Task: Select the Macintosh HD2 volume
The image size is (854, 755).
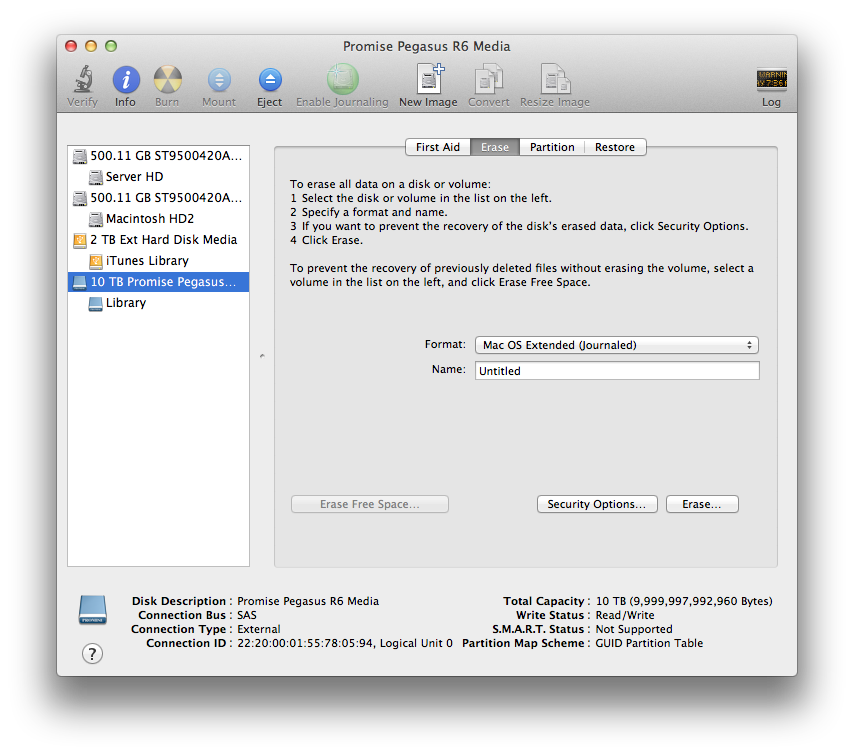Action: point(158,219)
